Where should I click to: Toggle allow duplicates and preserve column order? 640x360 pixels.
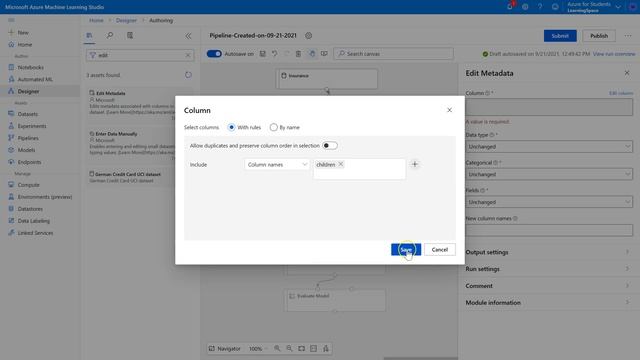(330, 146)
